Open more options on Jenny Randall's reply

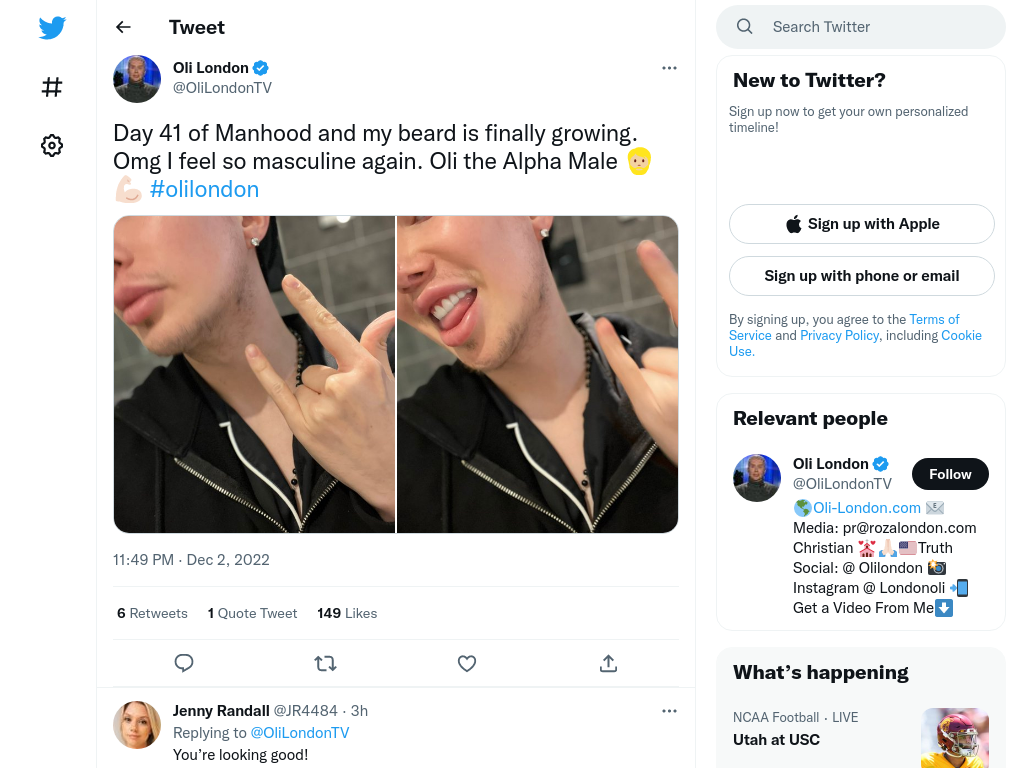point(669,711)
